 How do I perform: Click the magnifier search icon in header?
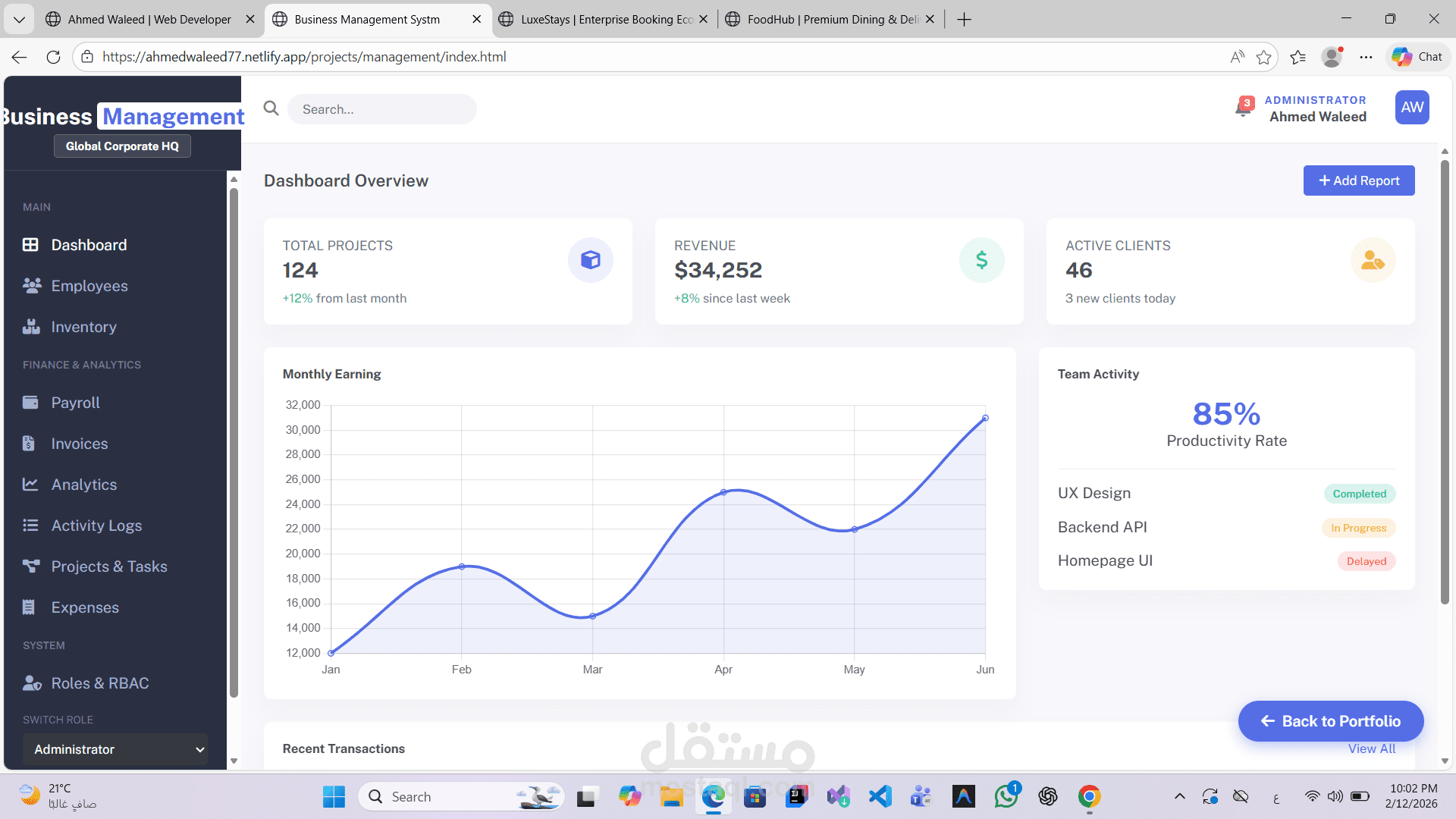tap(271, 108)
